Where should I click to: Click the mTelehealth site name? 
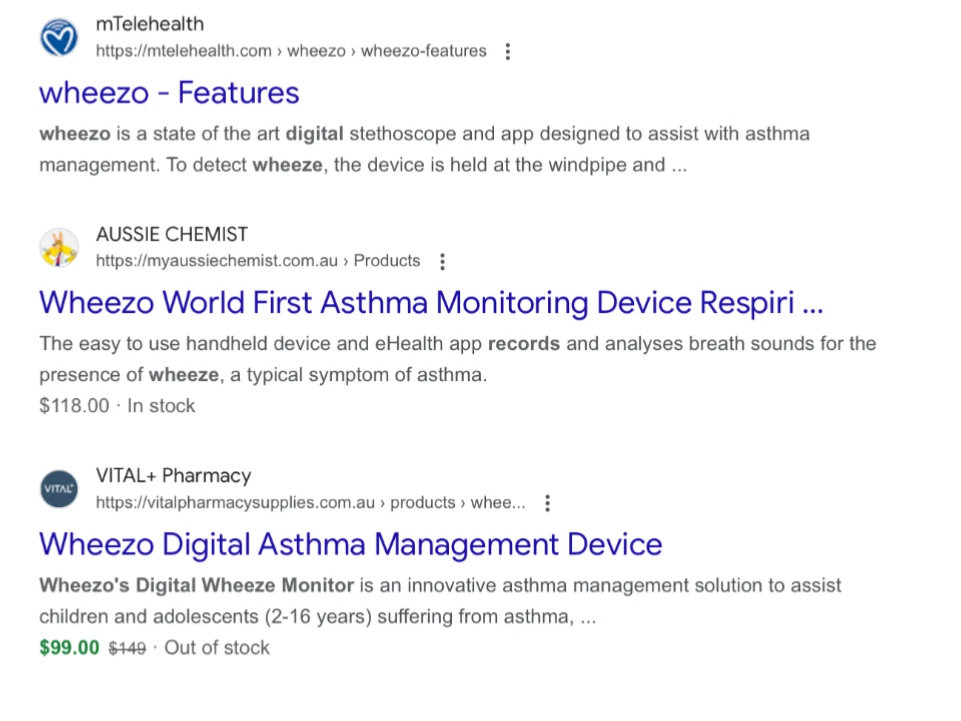tap(150, 24)
